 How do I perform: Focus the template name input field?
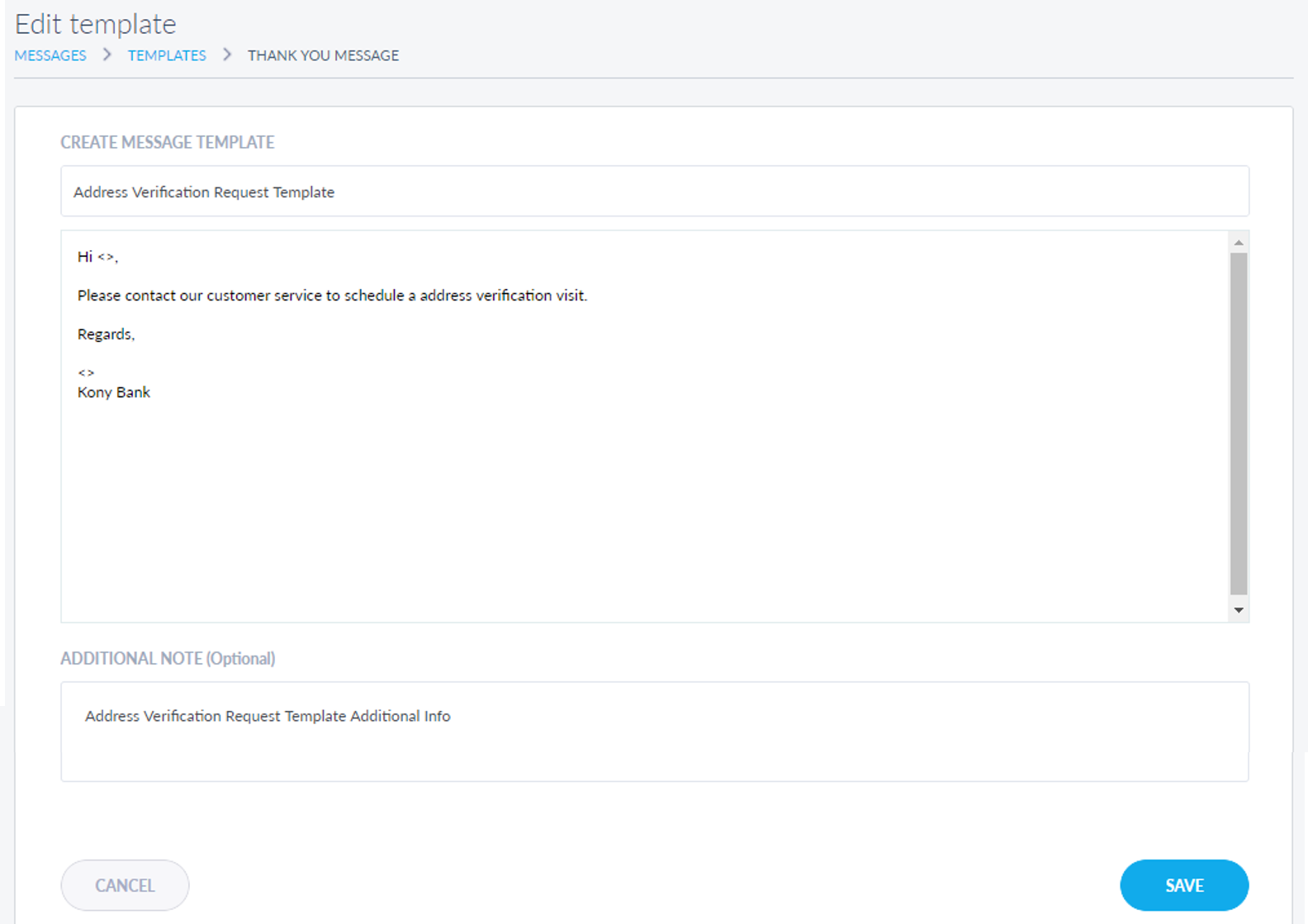[654, 192]
